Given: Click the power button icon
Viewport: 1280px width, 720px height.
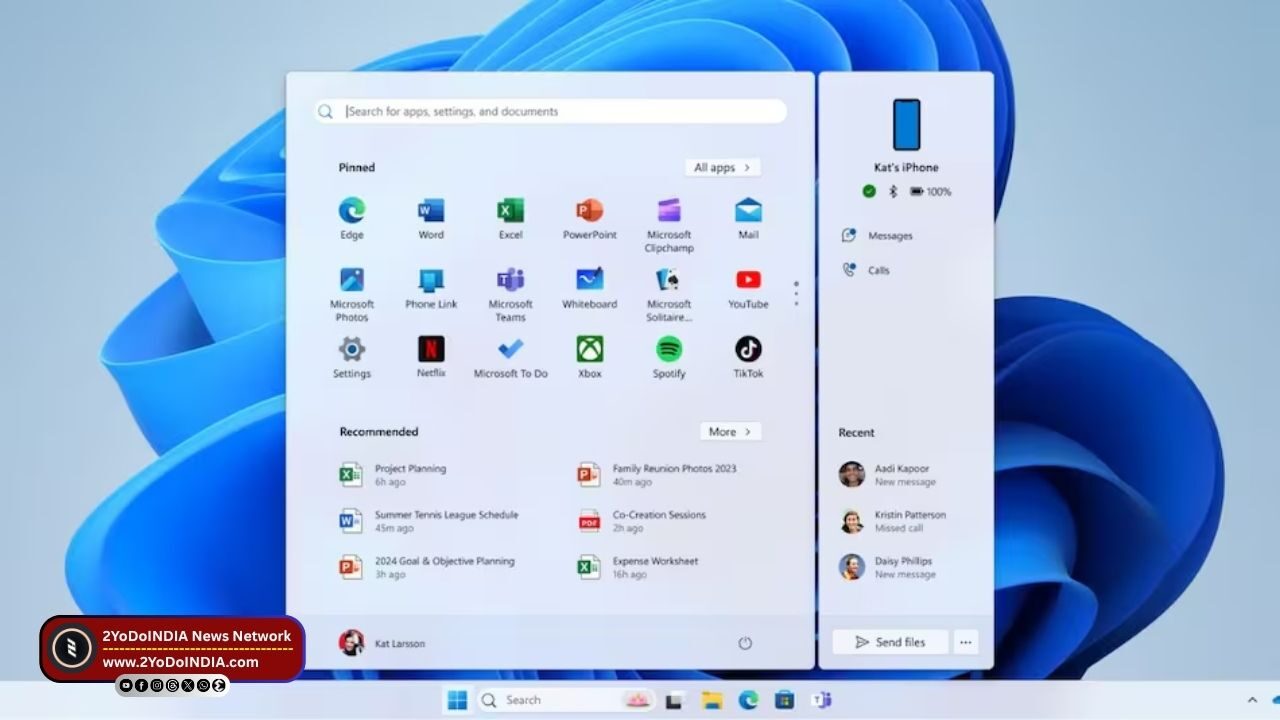Looking at the screenshot, I should [745, 643].
